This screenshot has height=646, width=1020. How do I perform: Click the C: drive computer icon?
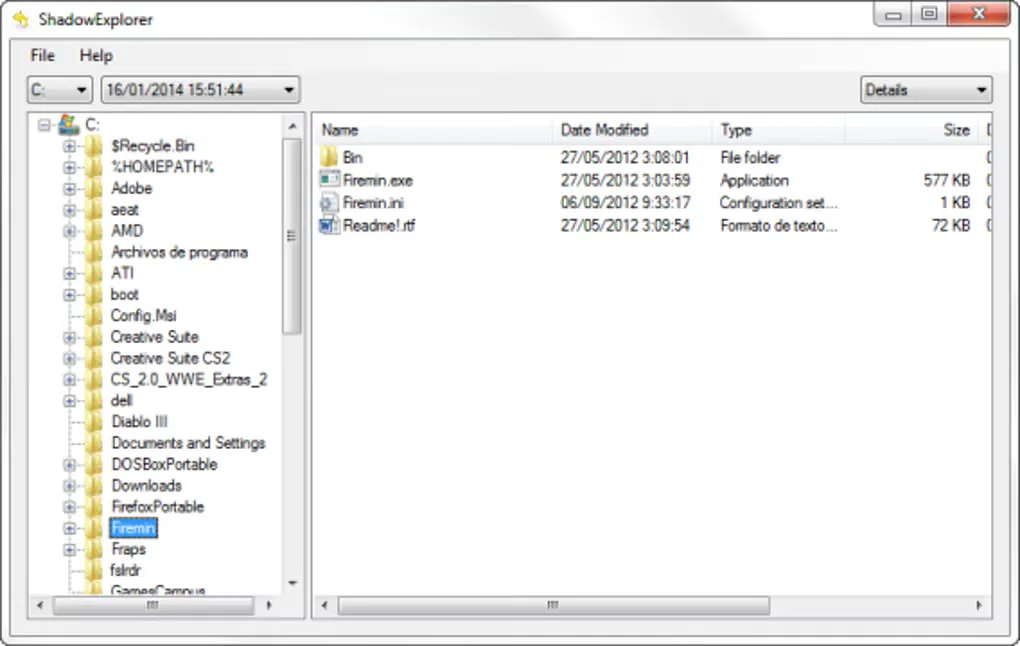[x=69, y=124]
